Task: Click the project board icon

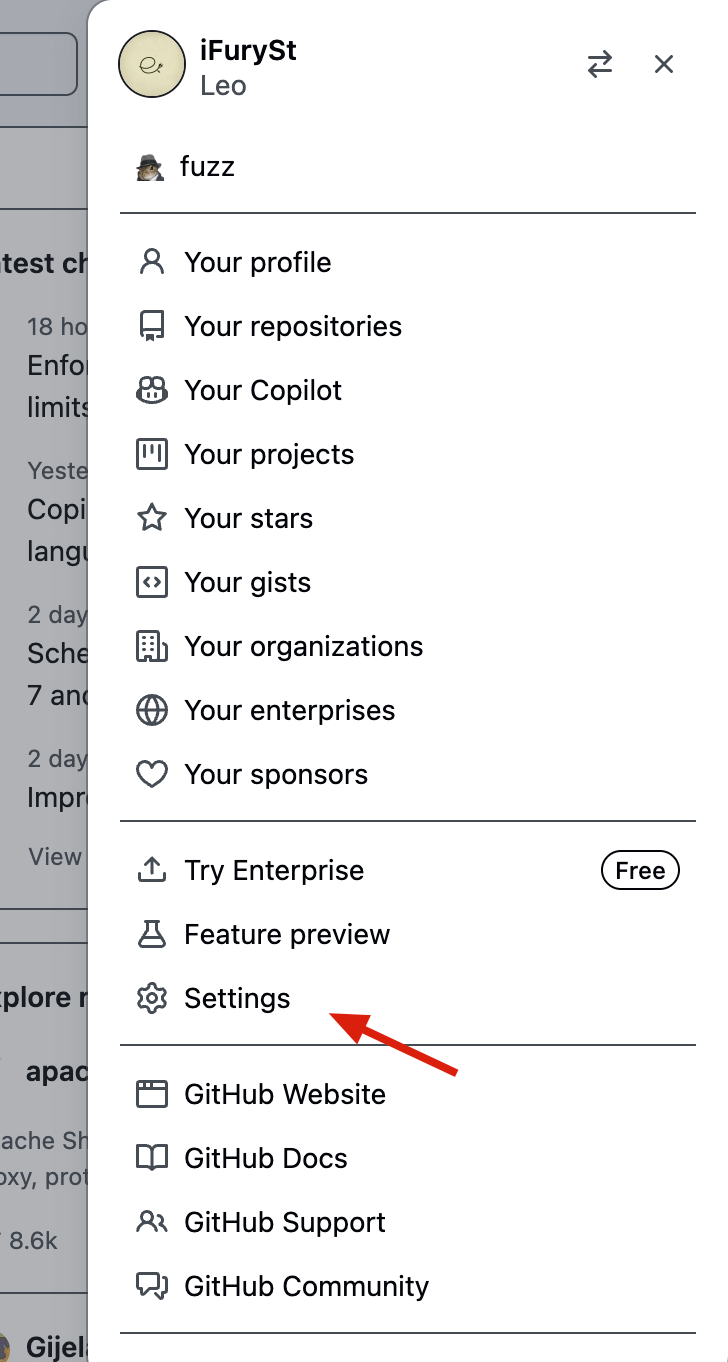Action: [151, 454]
